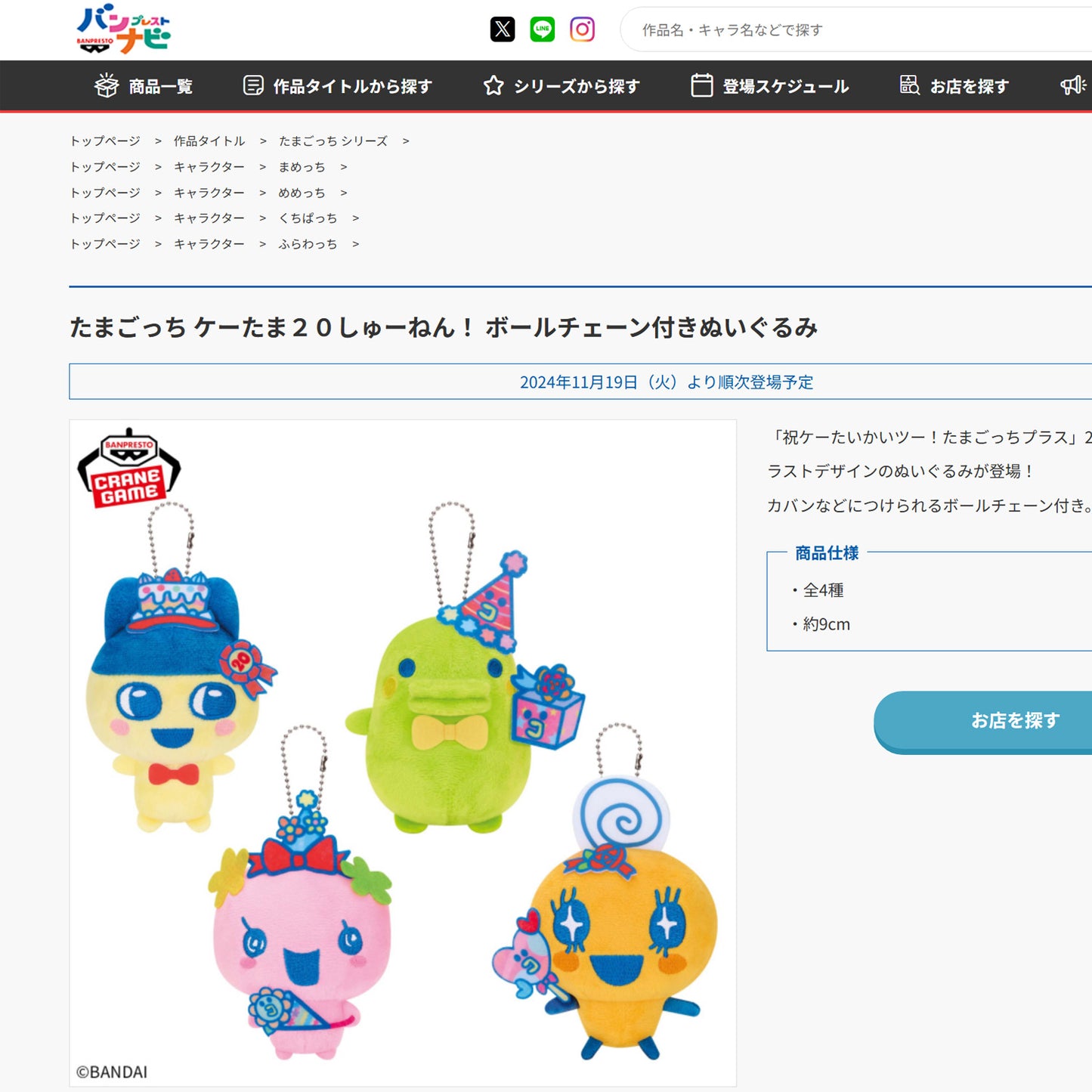Click the Banpresto Crane Game badge logo
Image resolution: width=1092 pixels, height=1092 pixels.
(x=129, y=469)
